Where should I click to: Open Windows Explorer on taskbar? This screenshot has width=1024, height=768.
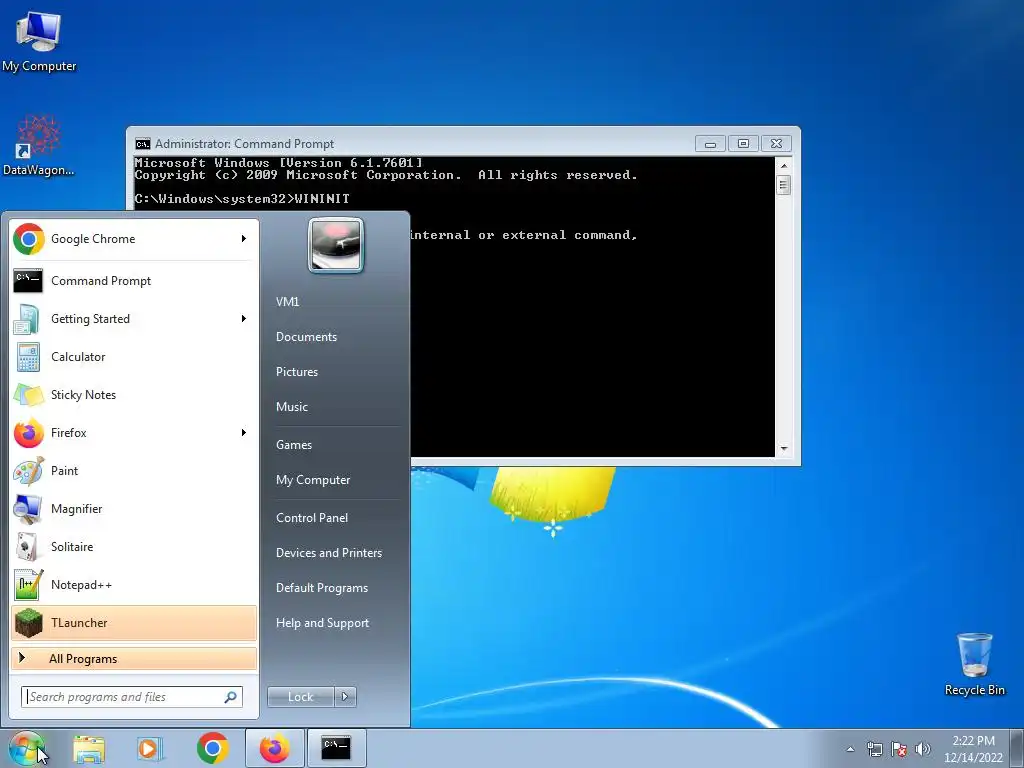click(89, 748)
